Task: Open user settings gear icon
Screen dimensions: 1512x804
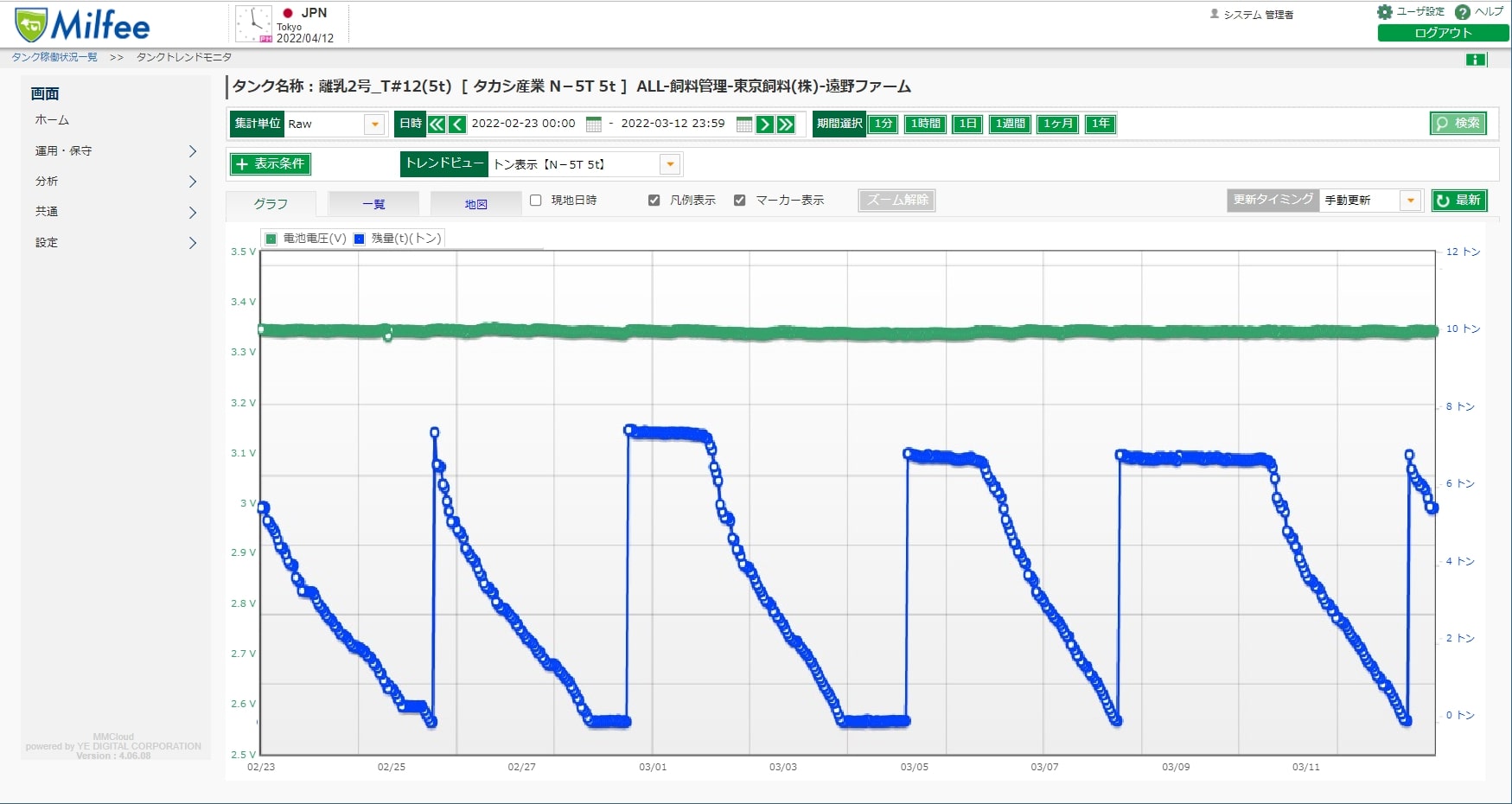Action: point(1384,12)
